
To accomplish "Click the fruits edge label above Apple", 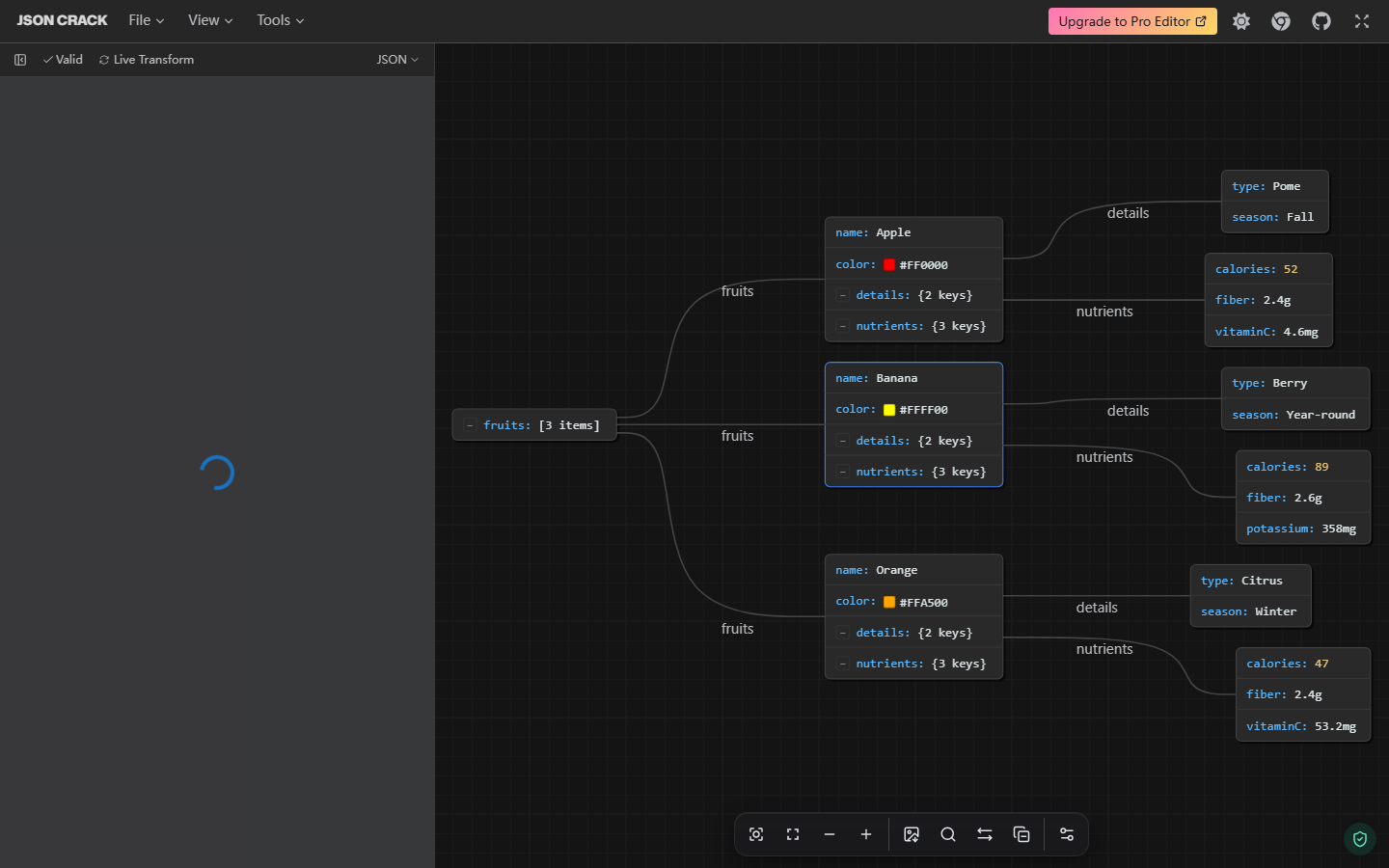I will [737, 291].
